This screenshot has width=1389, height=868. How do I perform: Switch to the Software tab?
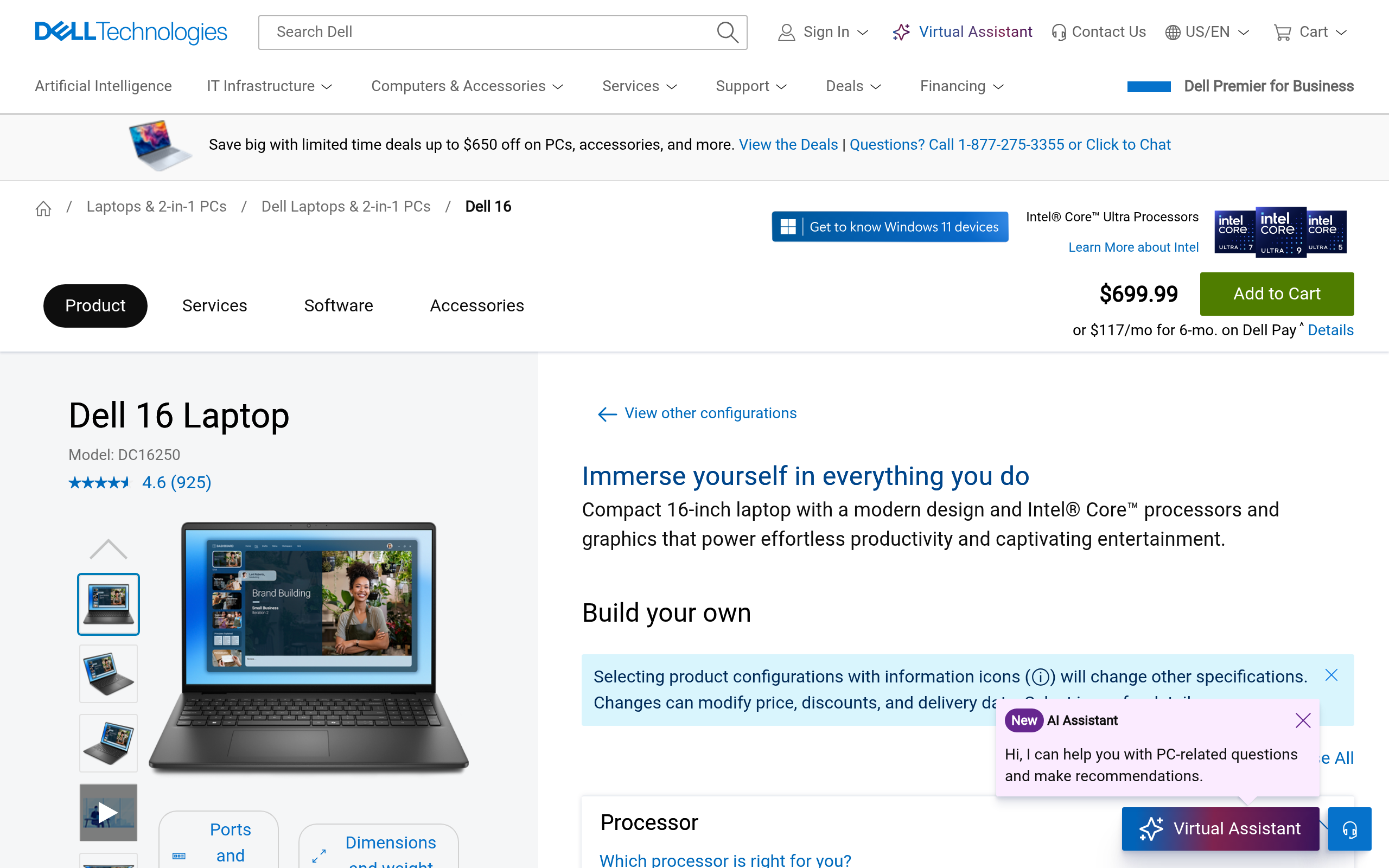pyautogui.click(x=338, y=305)
